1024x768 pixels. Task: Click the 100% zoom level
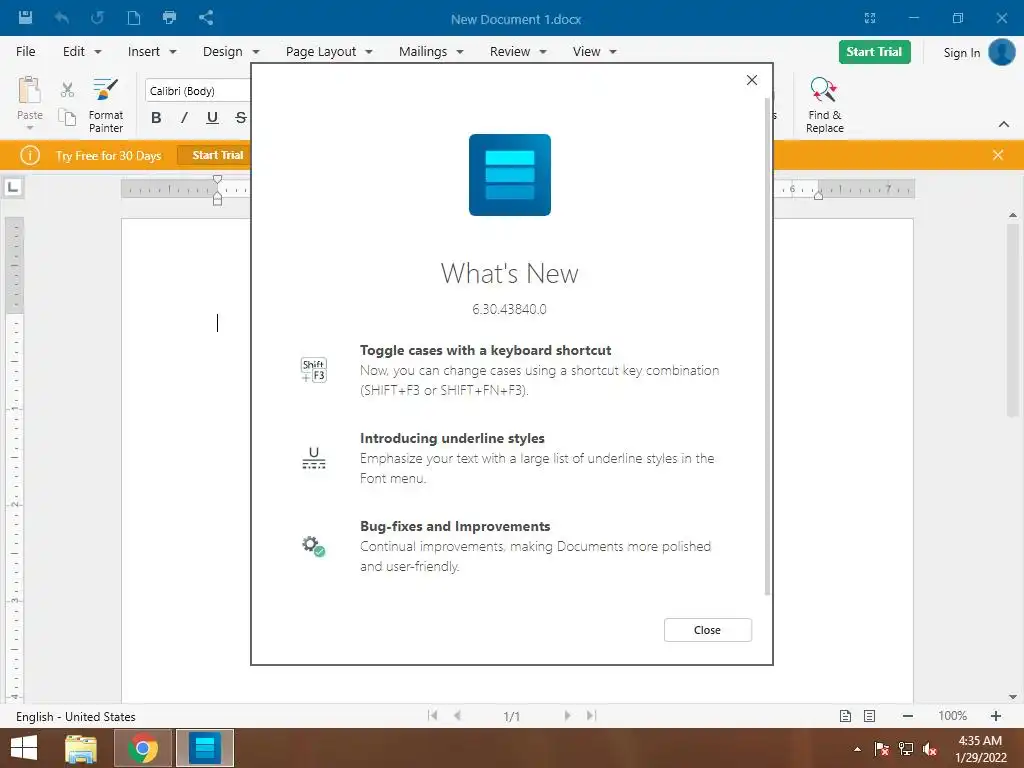tap(952, 716)
